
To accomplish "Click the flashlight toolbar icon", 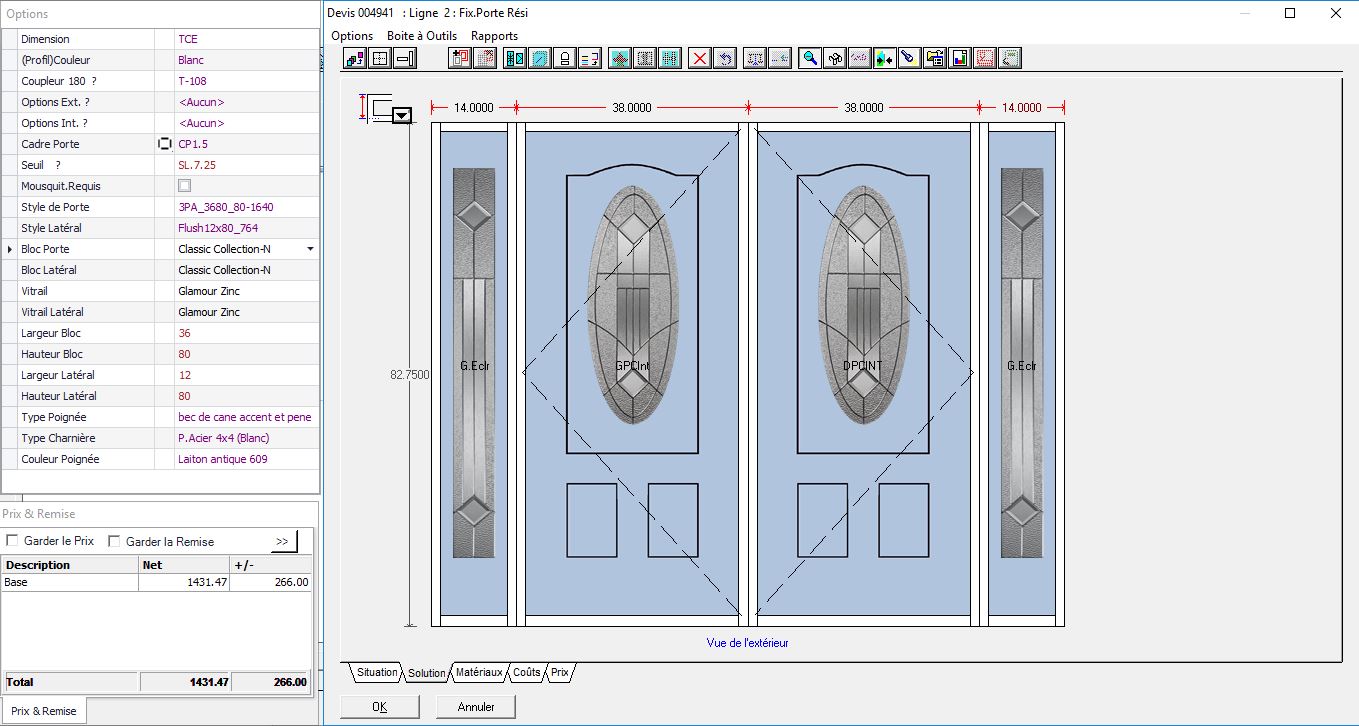I will (x=909, y=59).
